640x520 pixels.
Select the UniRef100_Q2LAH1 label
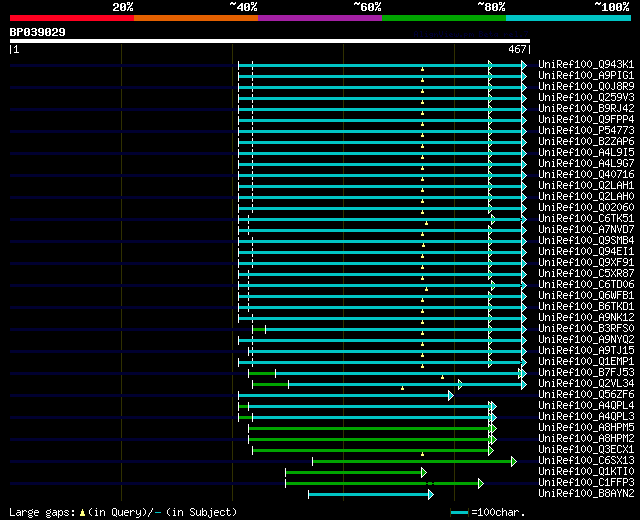[x=586, y=186]
